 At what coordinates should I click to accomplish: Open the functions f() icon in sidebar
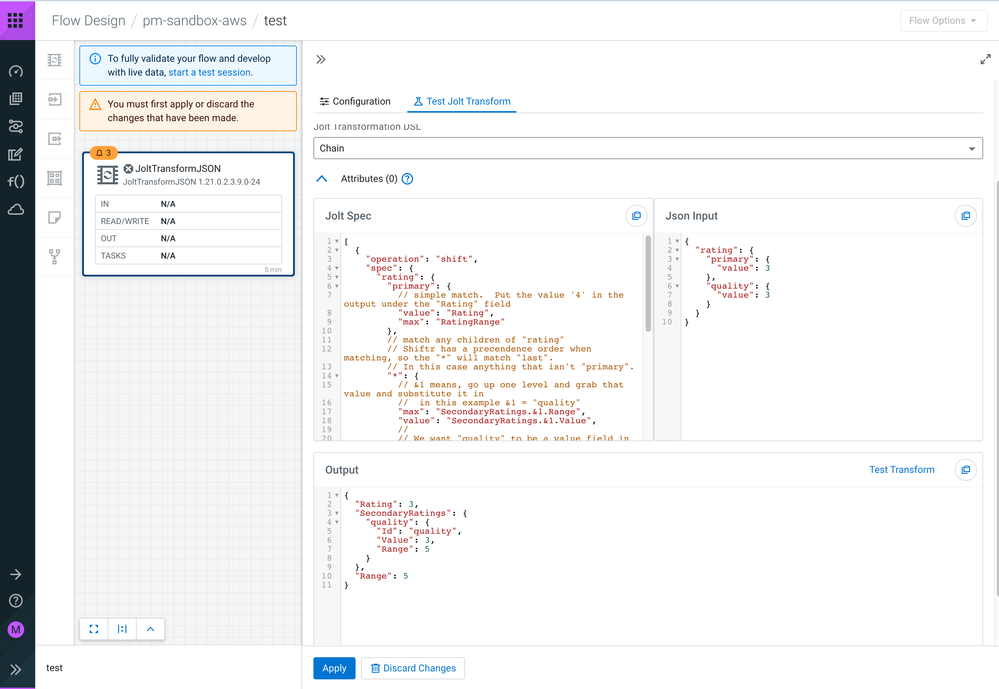15,182
